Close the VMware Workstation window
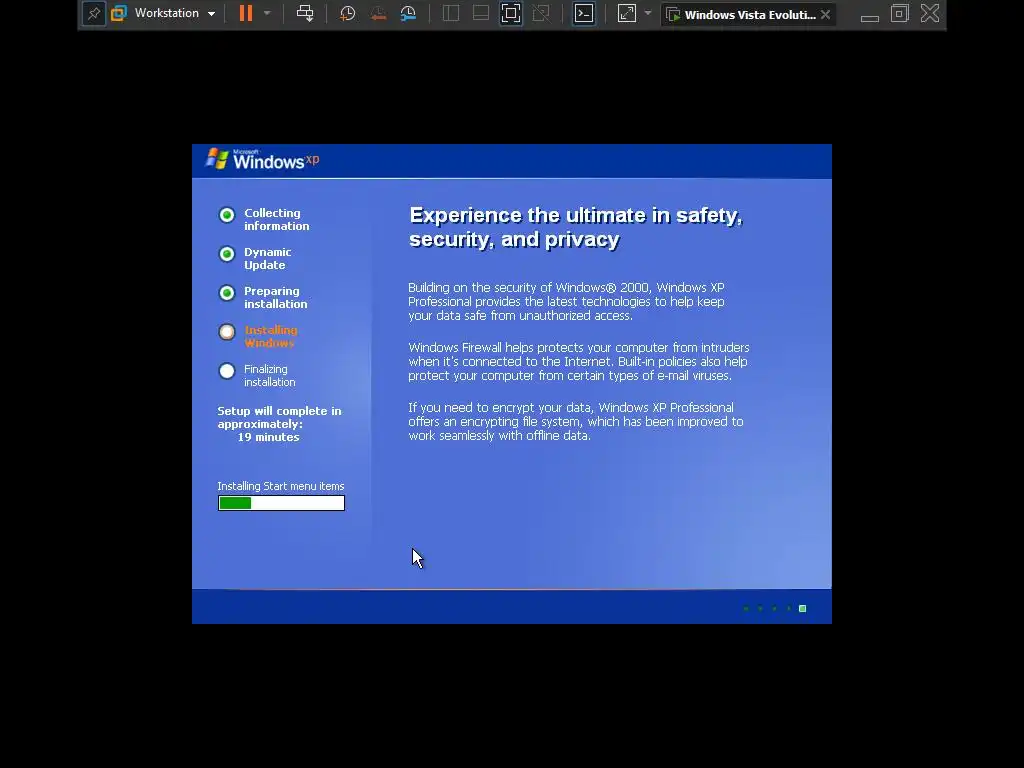This screenshot has width=1024, height=768. click(930, 14)
